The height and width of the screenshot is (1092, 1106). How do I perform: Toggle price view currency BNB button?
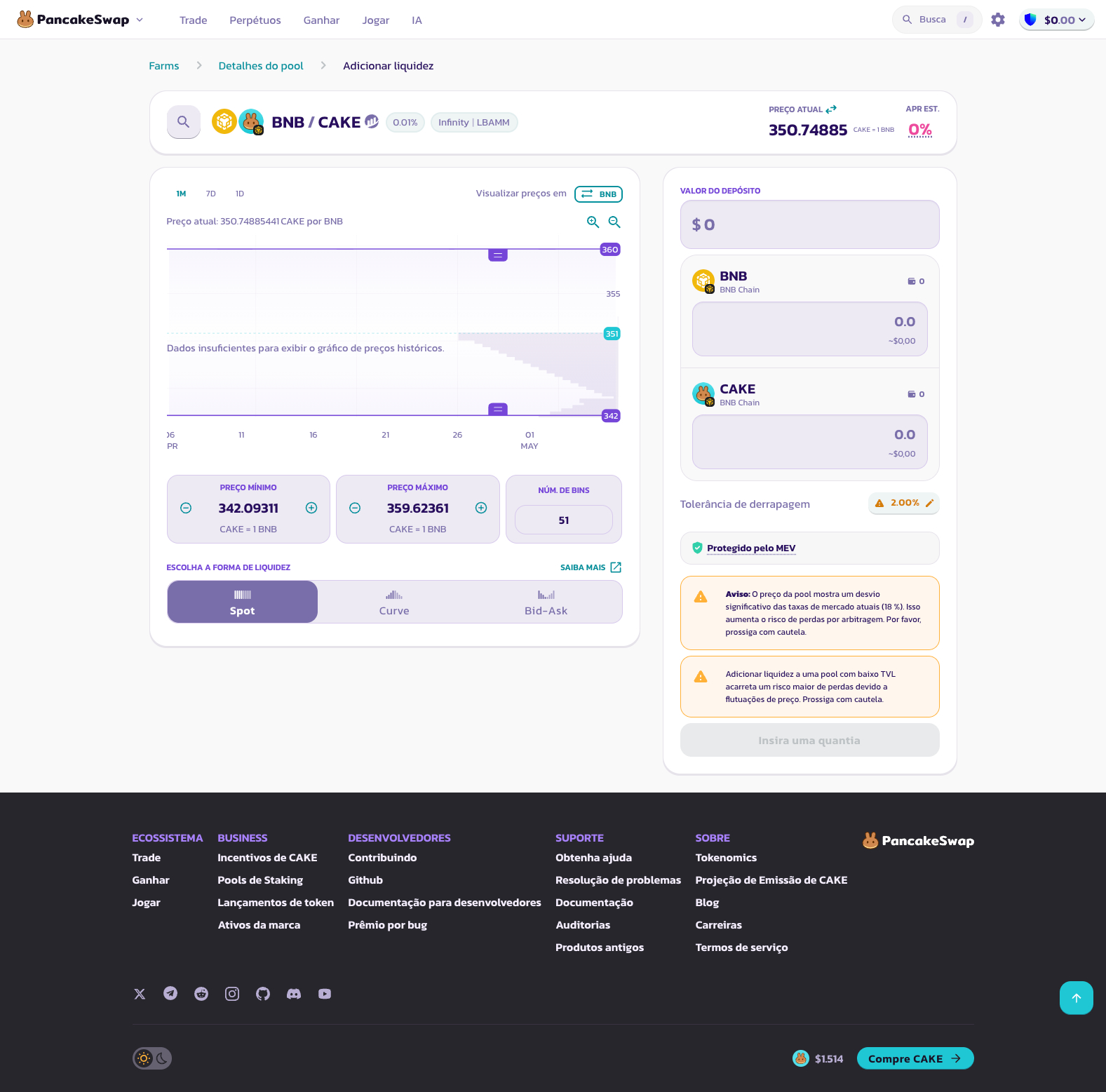click(x=598, y=194)
